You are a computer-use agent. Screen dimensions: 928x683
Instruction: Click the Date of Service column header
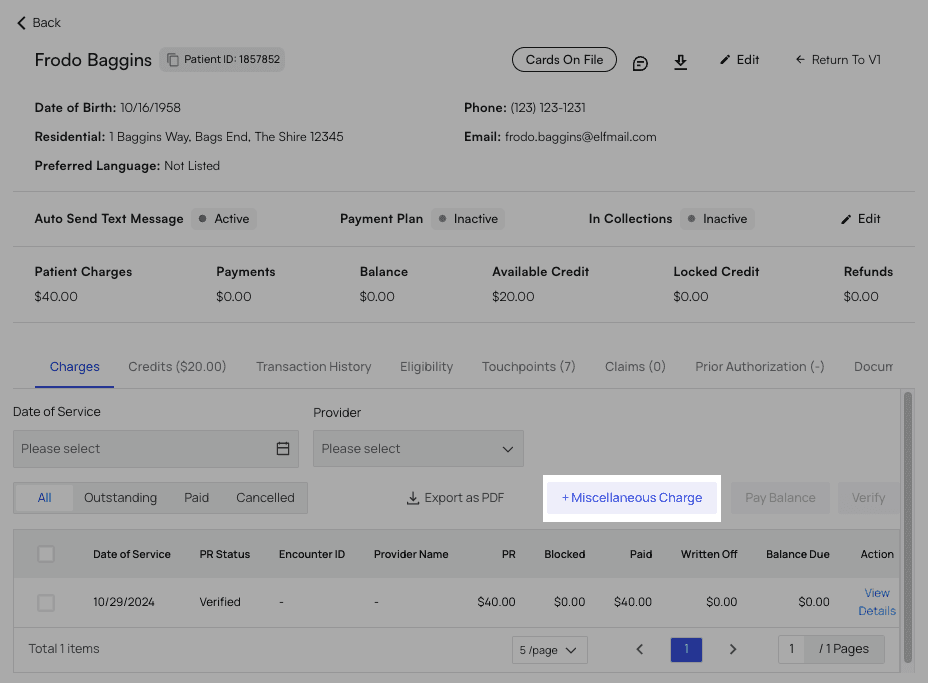click(131, 555)
